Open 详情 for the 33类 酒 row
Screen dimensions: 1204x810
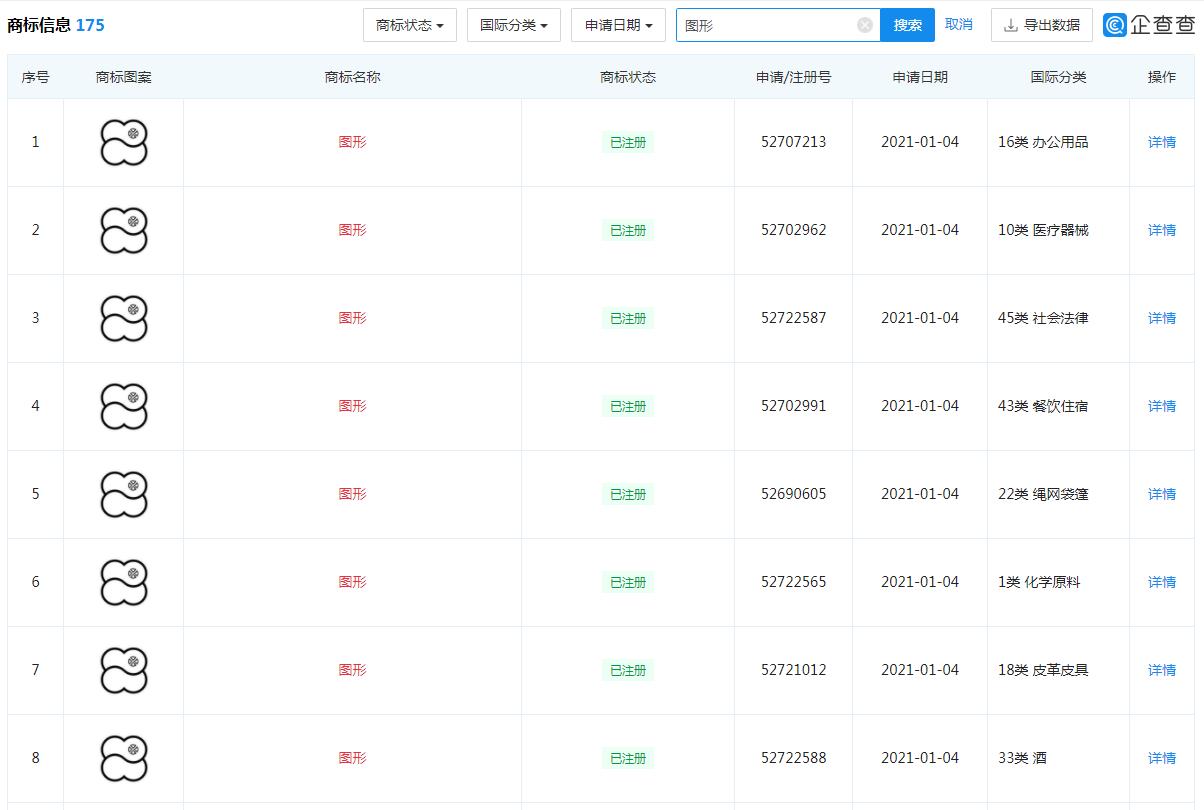[1161, 758]
